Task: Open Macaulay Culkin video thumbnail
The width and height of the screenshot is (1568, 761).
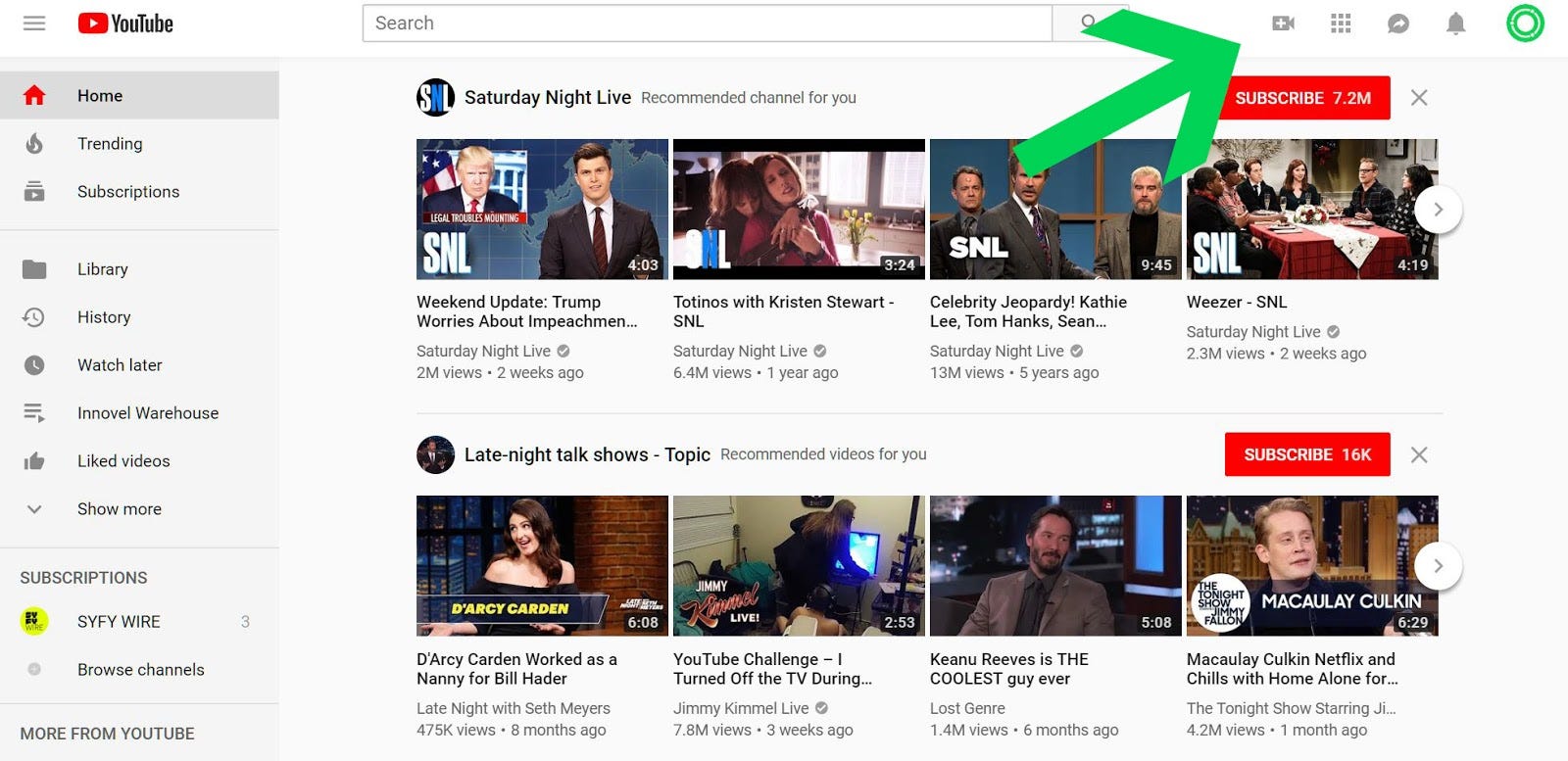Action: [1312, 566]
